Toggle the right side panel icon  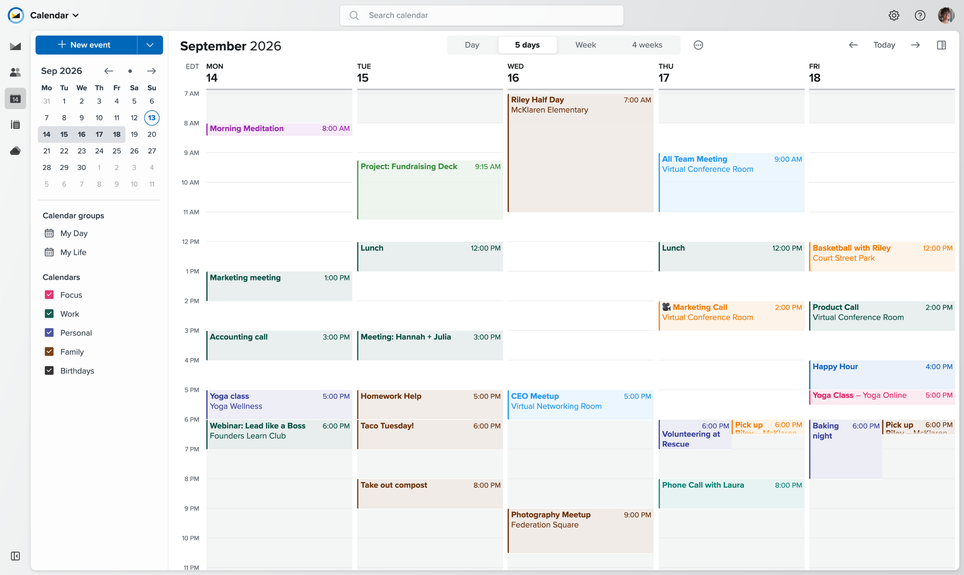click(941, 45)
